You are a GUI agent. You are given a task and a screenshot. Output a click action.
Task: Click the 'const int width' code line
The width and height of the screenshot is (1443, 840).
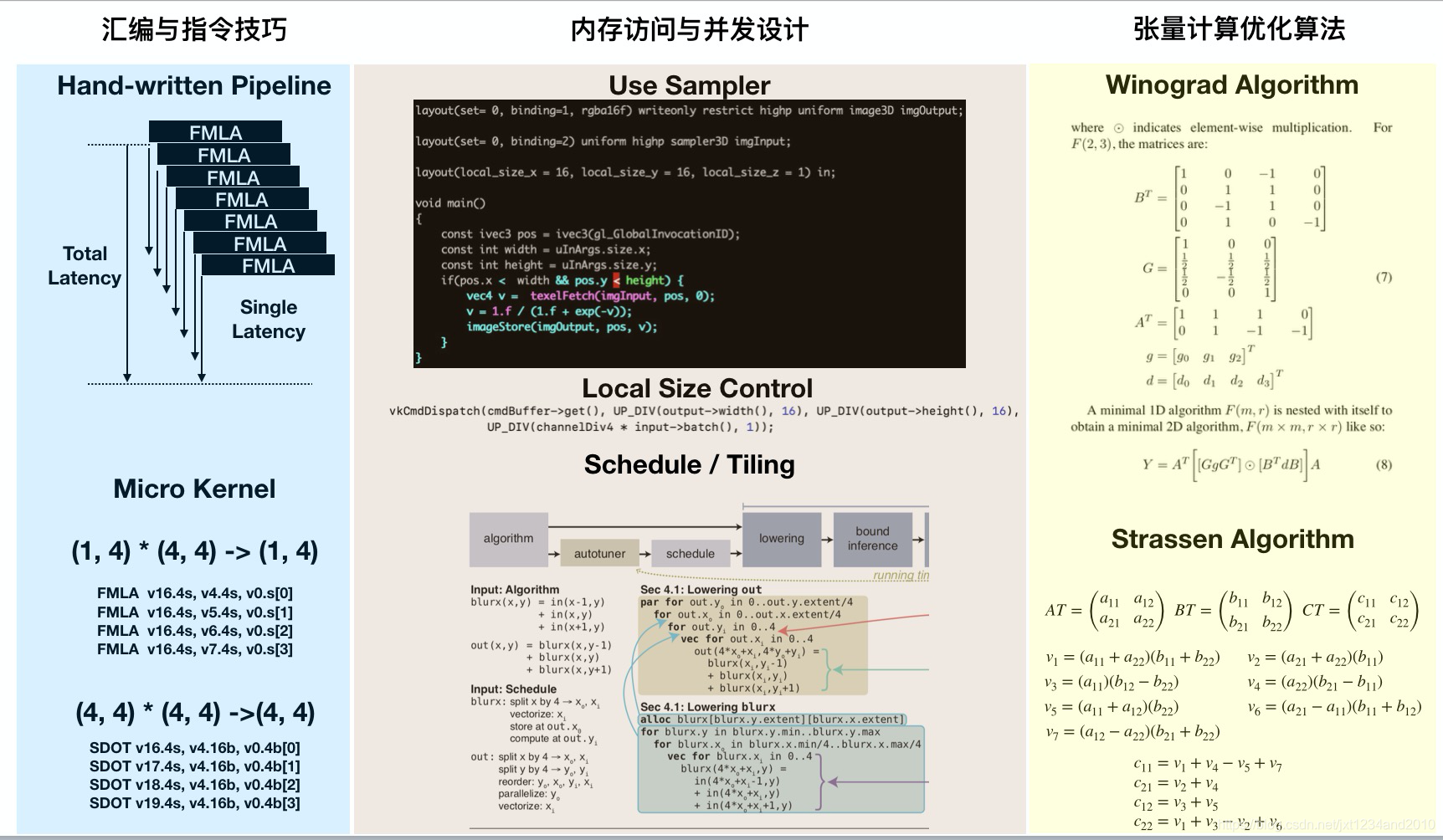(x=546, y=249)
